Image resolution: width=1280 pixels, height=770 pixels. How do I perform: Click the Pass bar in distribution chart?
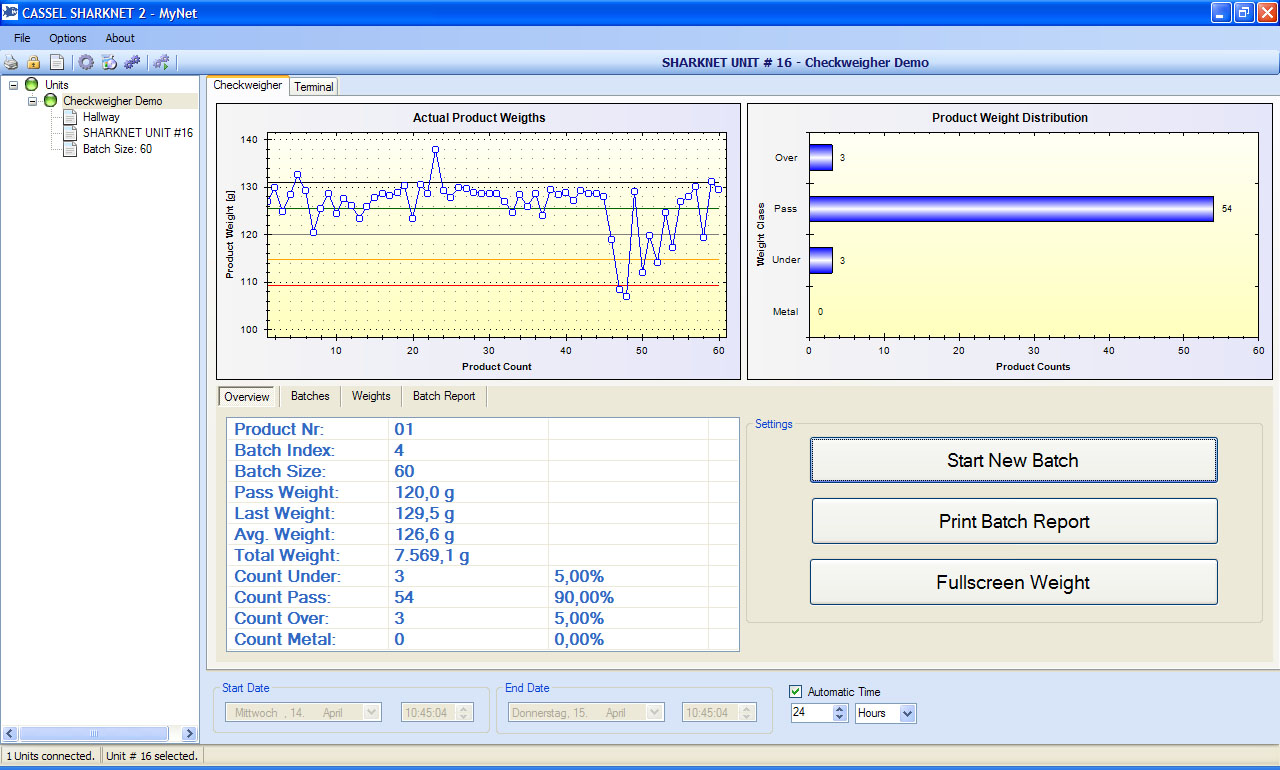(x=1011, y=209)
